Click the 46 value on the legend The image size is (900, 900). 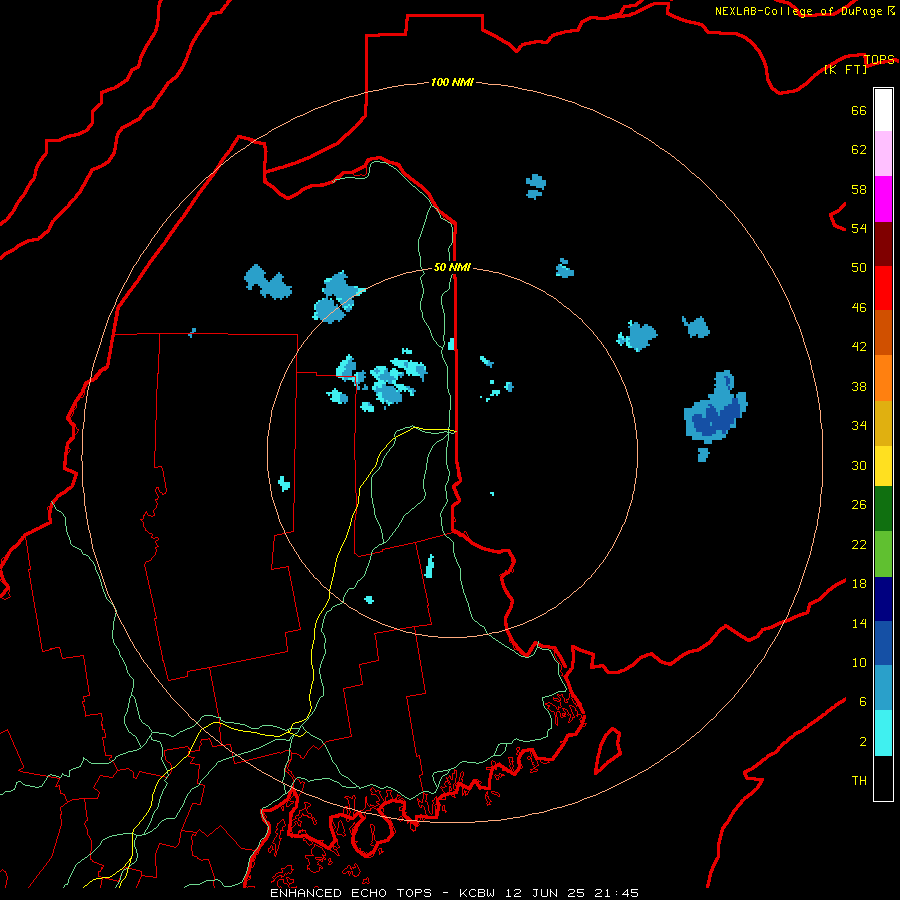point(859,308)
